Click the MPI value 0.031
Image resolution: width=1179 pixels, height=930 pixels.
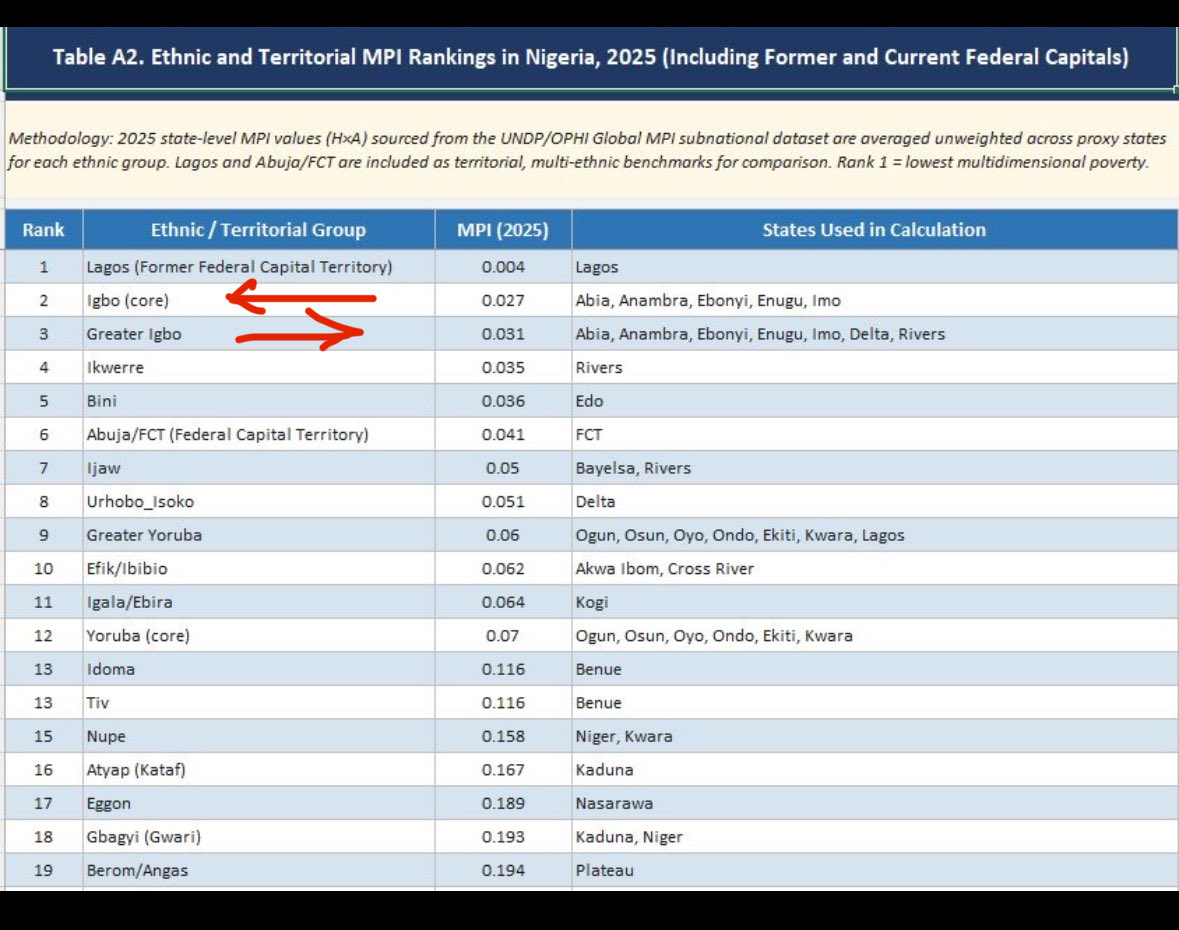pos(503,334)
